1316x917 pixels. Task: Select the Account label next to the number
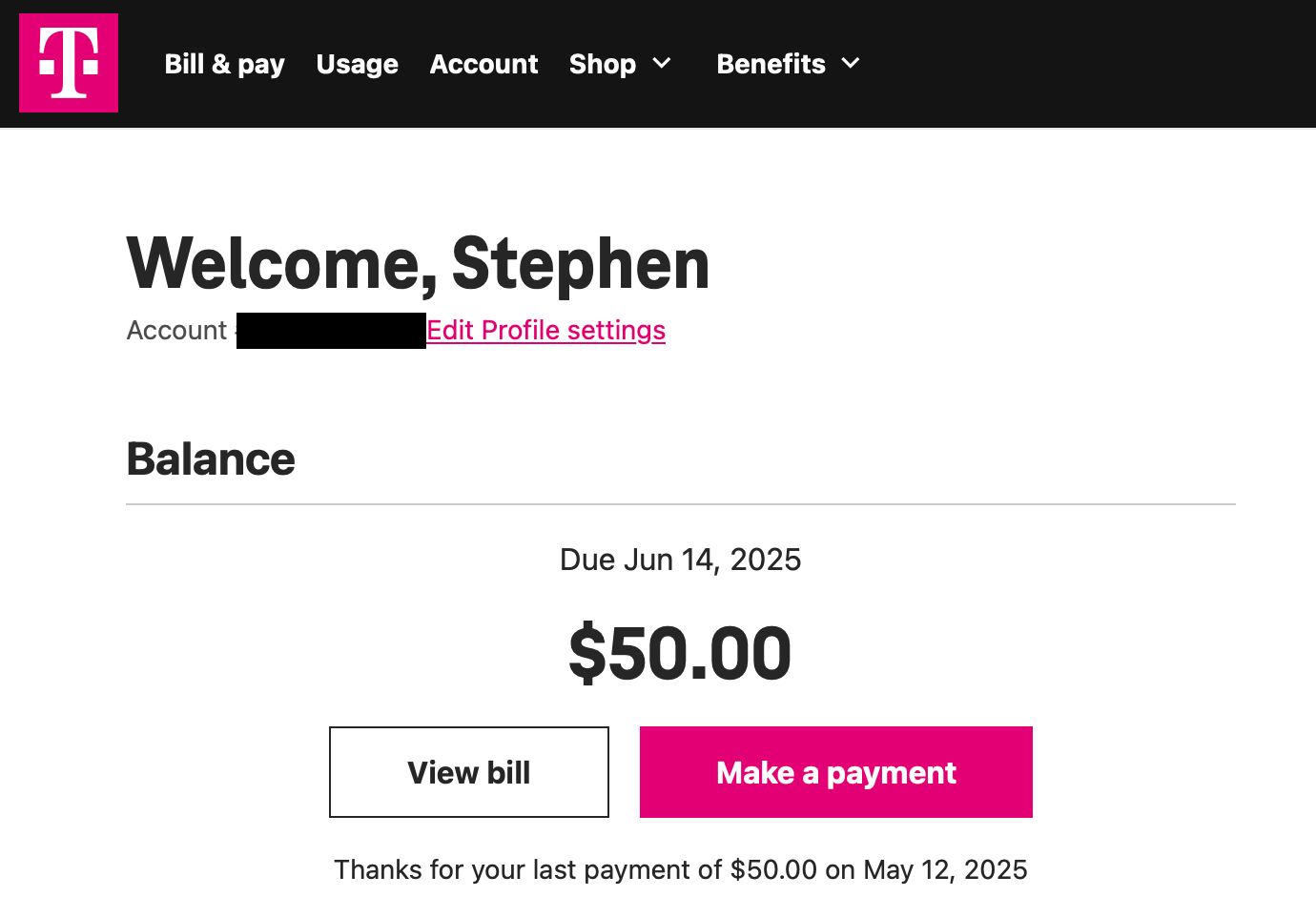(177, 330)
